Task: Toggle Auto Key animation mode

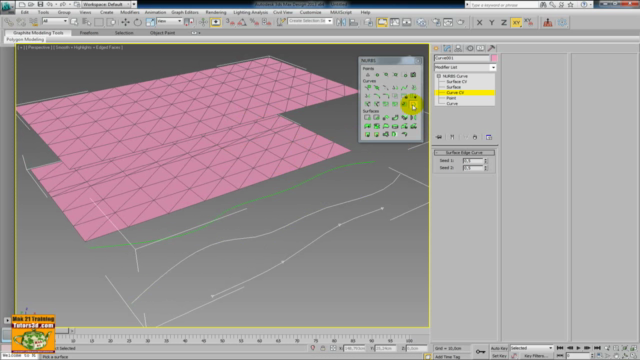Action: pos(499,348)
